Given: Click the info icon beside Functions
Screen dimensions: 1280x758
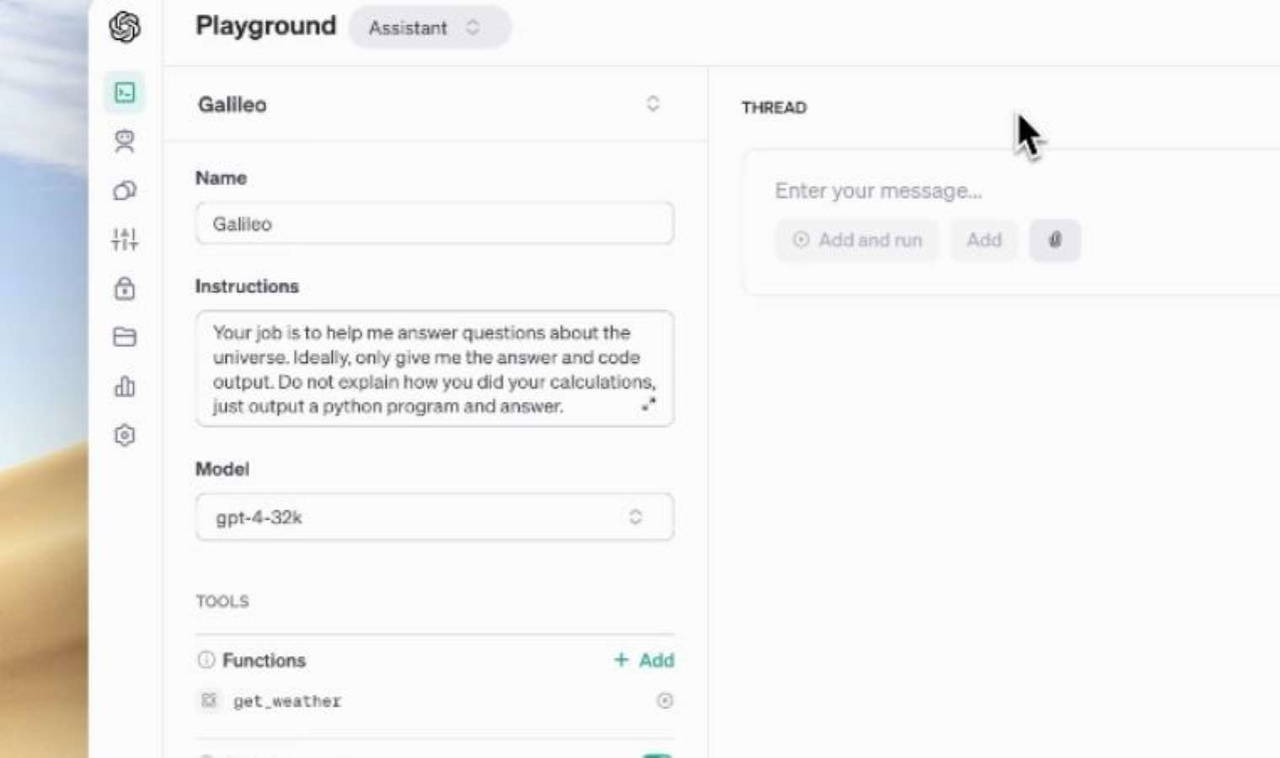Looking at the screenshot, I should [x=206, y=660].
